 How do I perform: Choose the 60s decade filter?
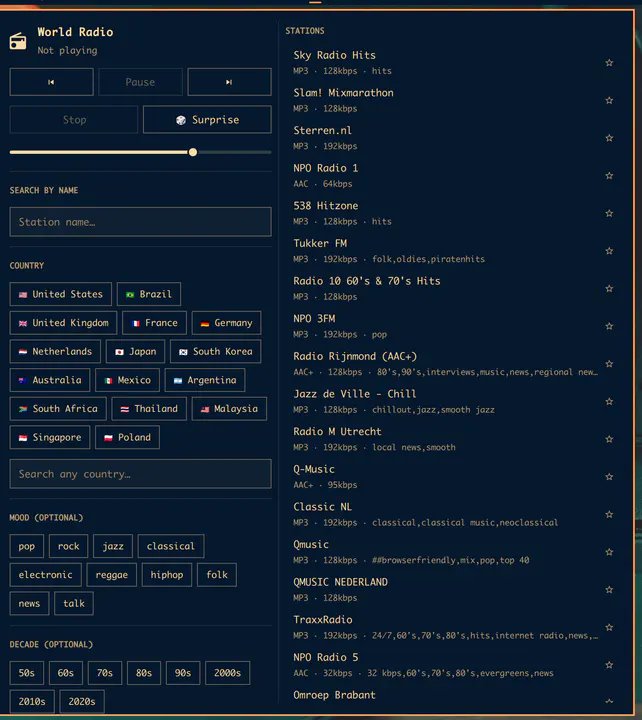(66, 673)
